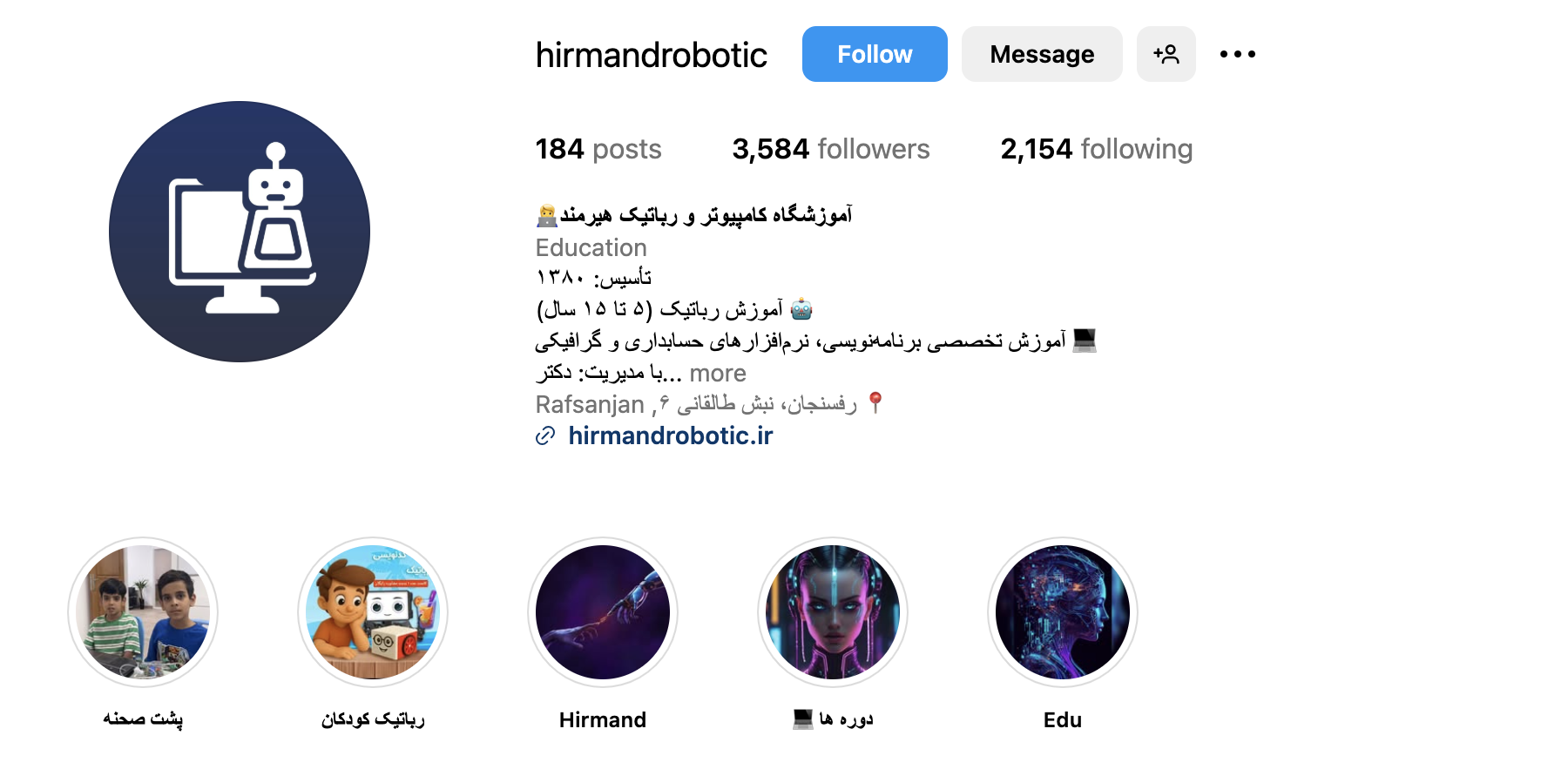Open the hirmandrobotic robot profile picture
The width and height of the screenshot is (1568, 776).
(x=240, y=232)
